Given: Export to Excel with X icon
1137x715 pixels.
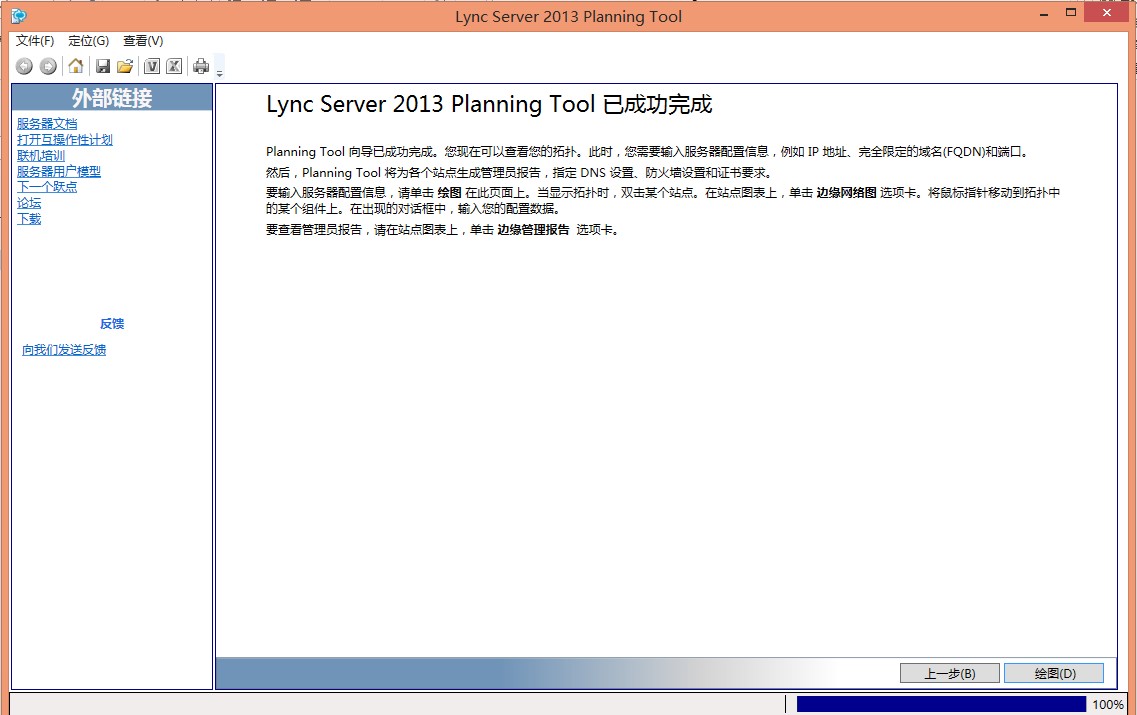Looking at the screenshot, I should click(174, 66).
